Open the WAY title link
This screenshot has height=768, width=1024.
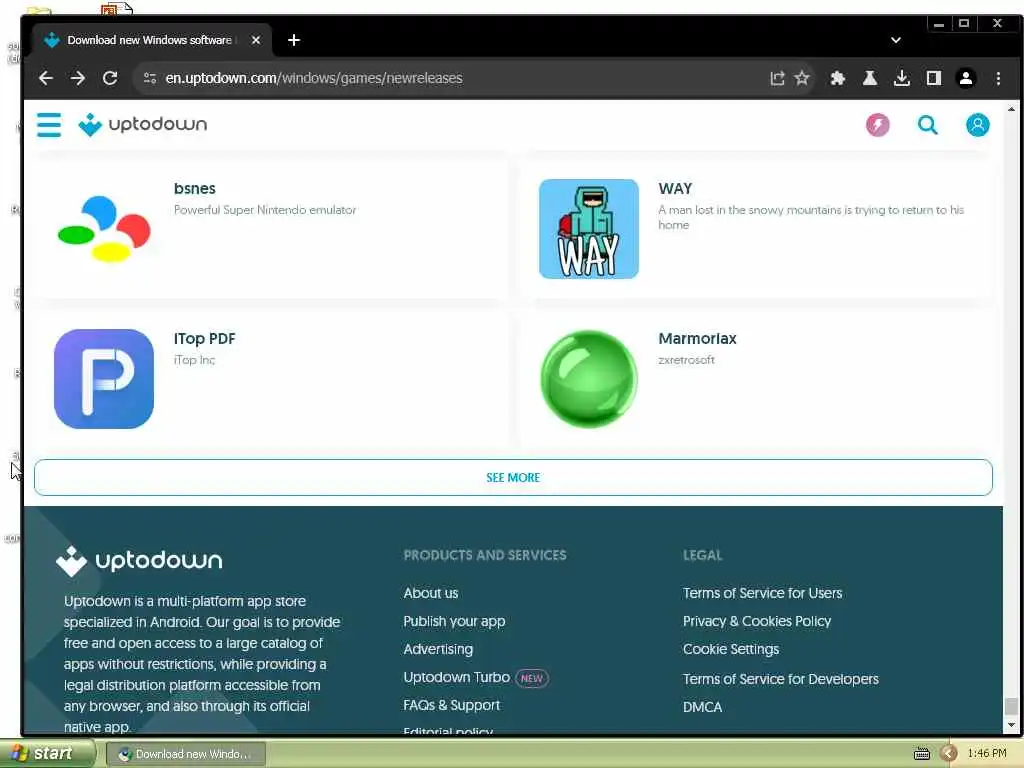[675, 189]
